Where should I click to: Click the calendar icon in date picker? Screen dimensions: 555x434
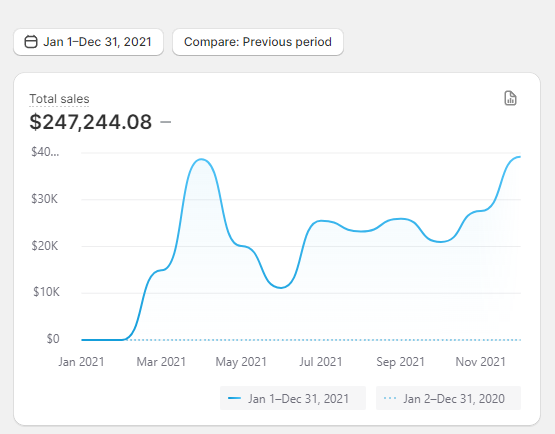31,42
